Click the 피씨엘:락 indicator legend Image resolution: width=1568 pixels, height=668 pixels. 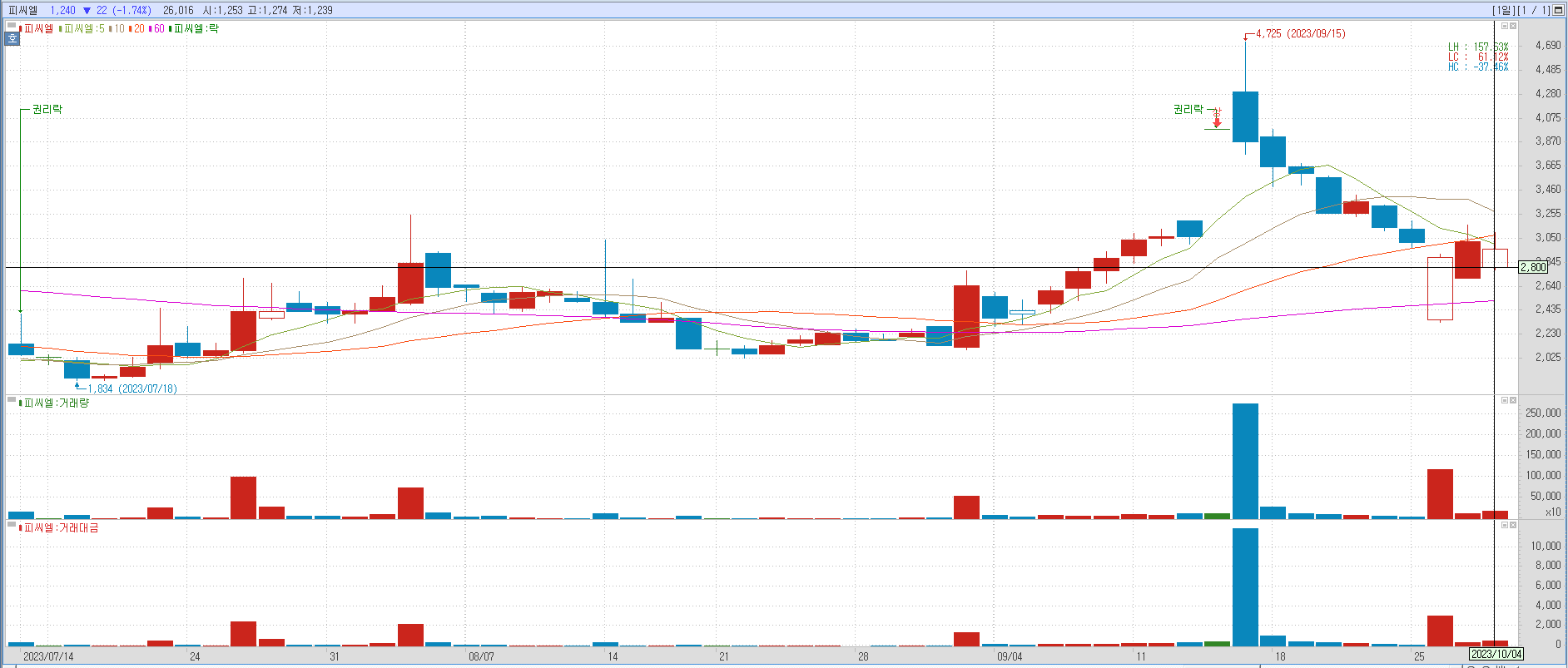(196, 28)
